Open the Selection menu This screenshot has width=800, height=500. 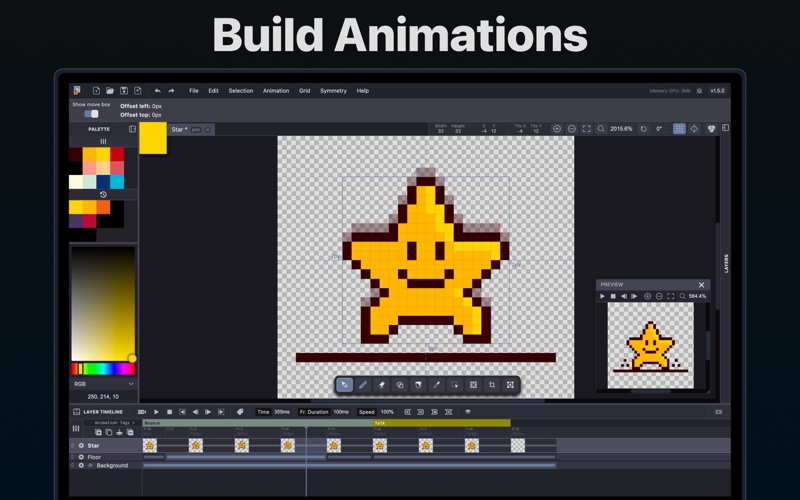(240, 91)
